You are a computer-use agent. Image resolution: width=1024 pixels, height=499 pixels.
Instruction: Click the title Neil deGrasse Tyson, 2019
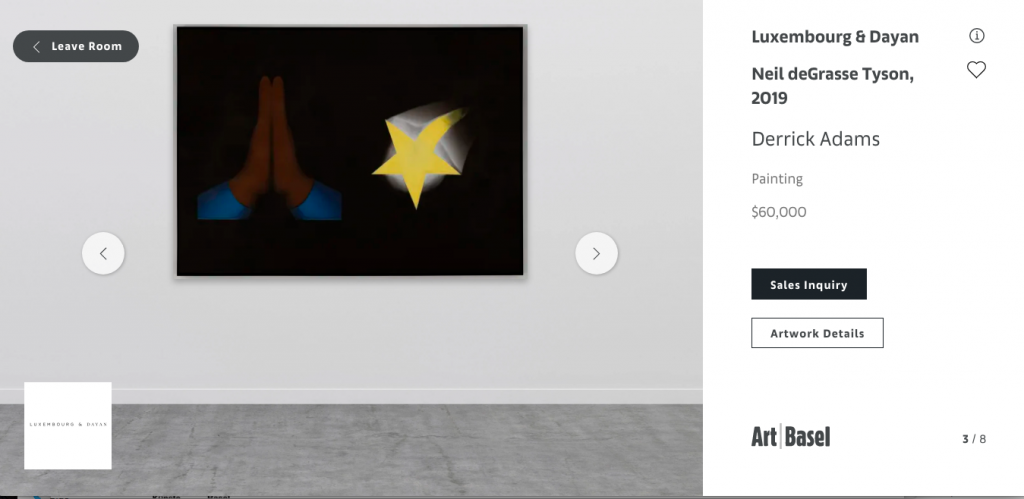click(x=833, y=86)
